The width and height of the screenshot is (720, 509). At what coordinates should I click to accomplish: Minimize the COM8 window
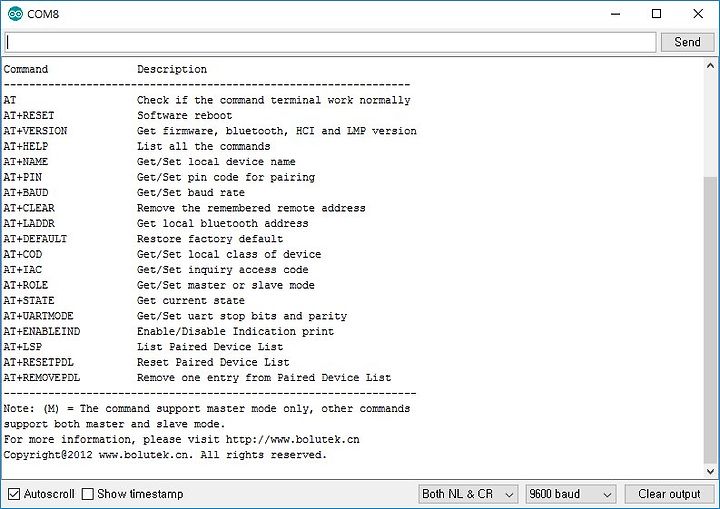click(x=615, y=14)
